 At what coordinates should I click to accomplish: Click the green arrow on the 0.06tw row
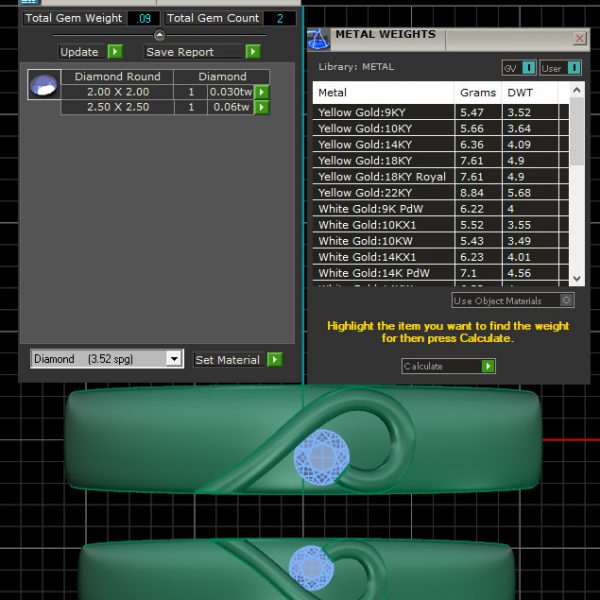262,107
